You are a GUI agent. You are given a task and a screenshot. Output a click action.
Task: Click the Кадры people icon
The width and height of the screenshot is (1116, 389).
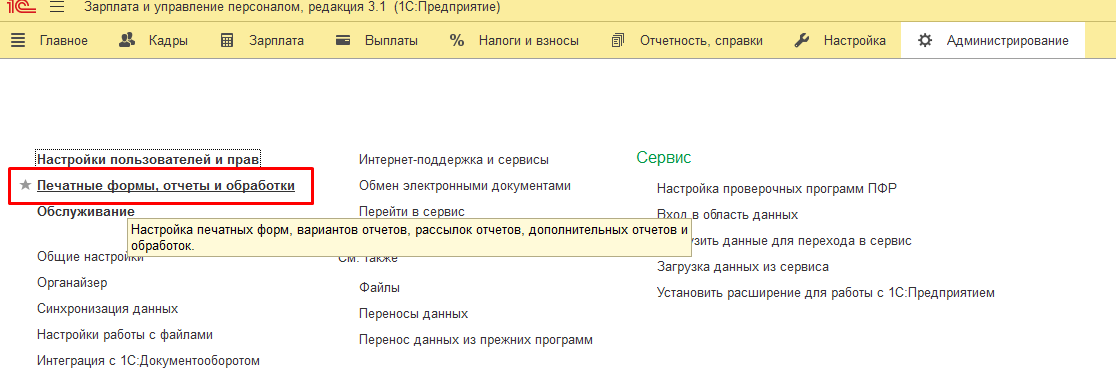127,41
